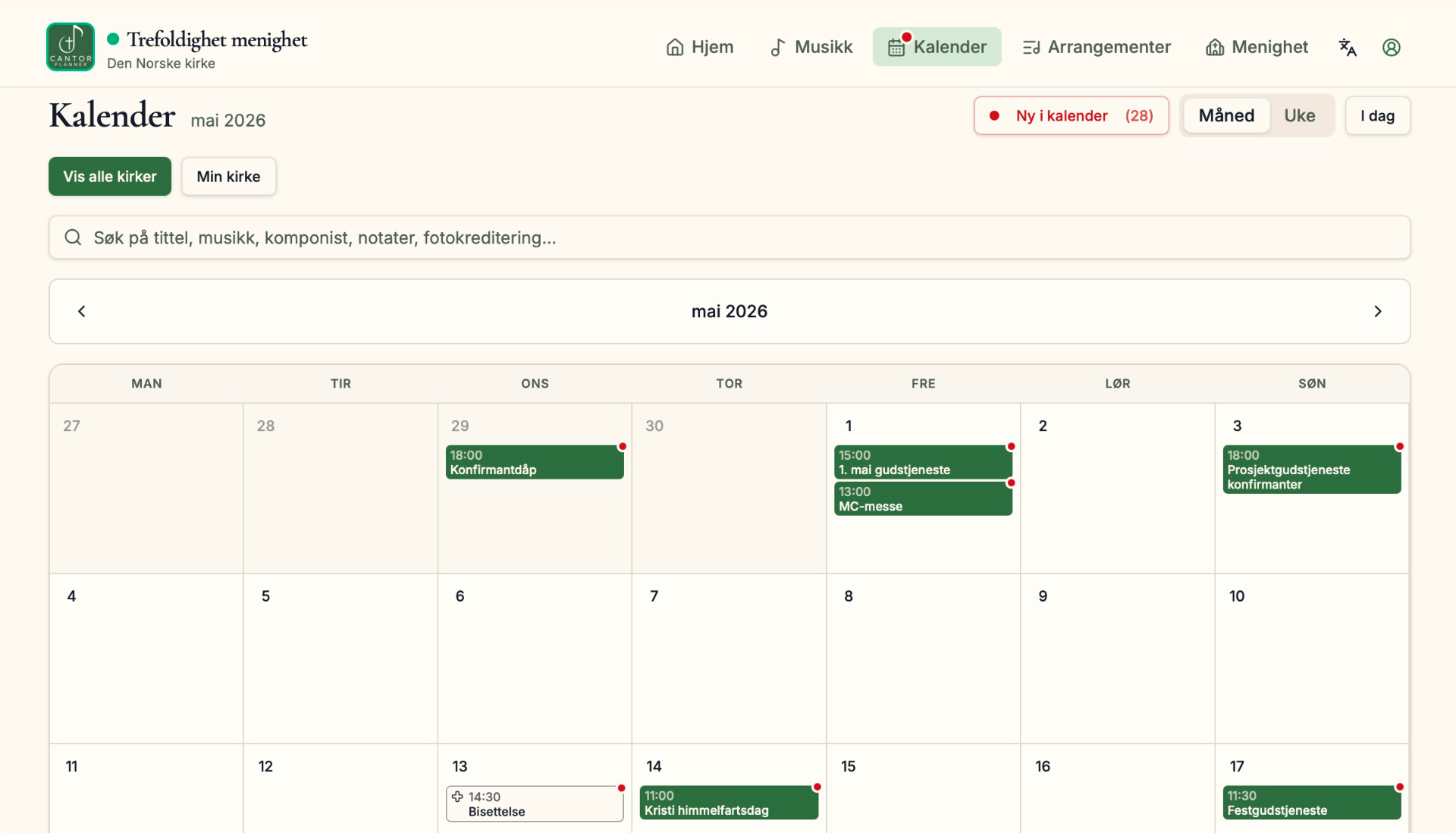Image resolution: width=1456 pixels, height=833 pixels.
Task: Click the MAN weekday column header
Action: point(146,383)
